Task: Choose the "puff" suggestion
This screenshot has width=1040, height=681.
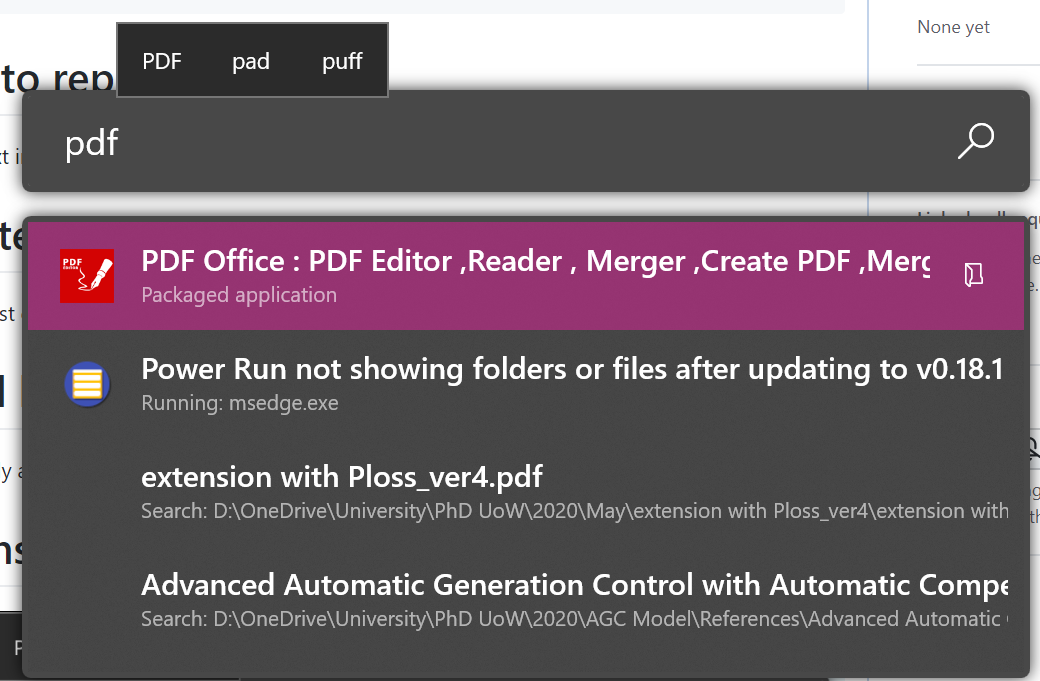Action: tap(342, 60)
